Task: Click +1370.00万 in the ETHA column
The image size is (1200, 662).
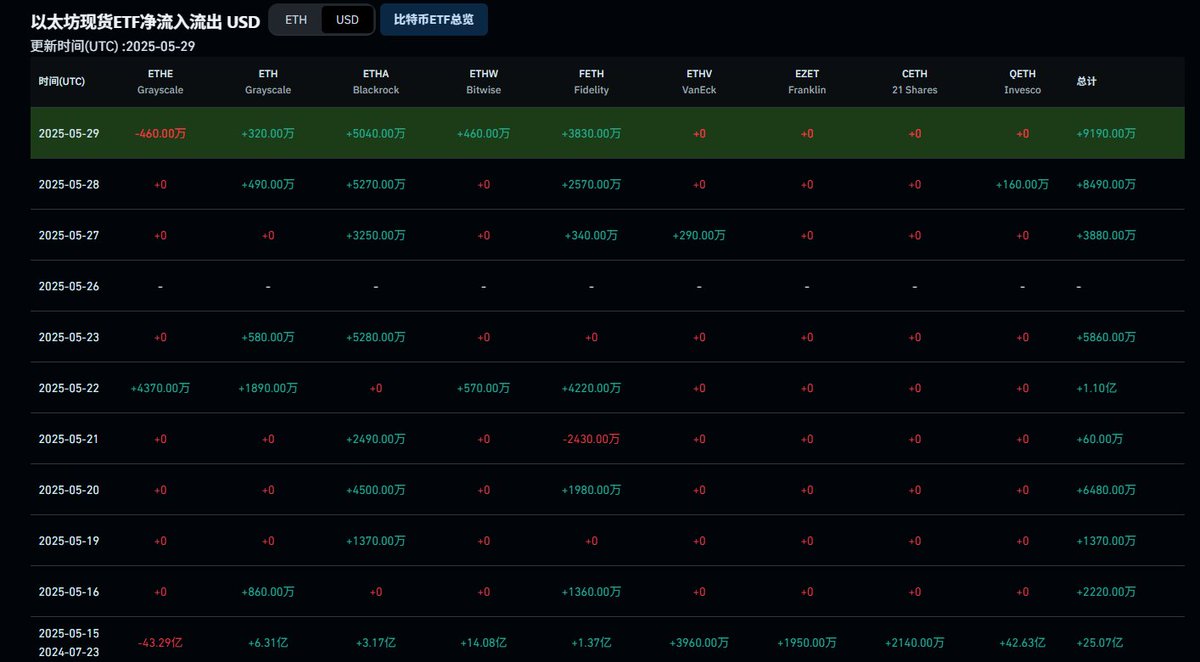Action: (376, 541)
